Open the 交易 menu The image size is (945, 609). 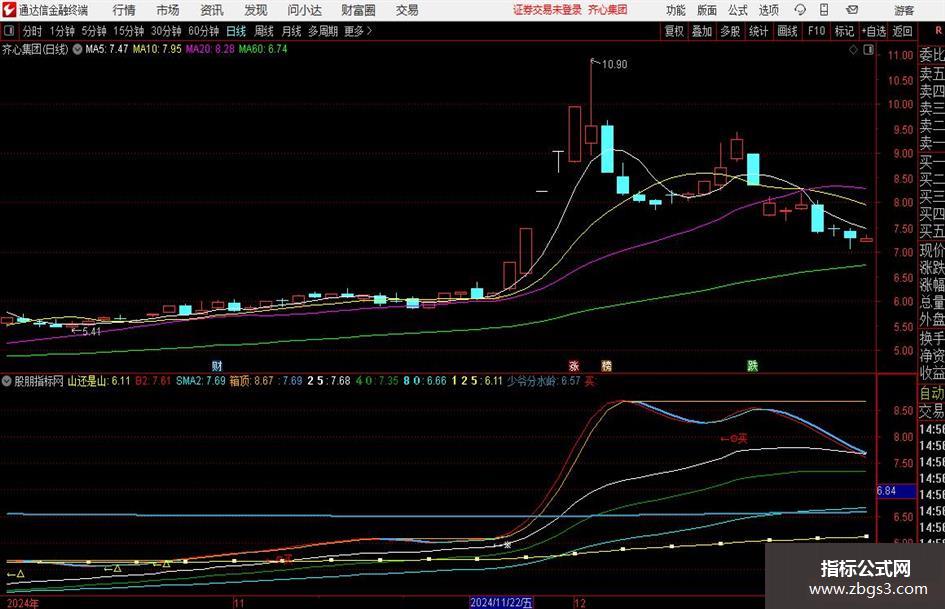point(407,10)
